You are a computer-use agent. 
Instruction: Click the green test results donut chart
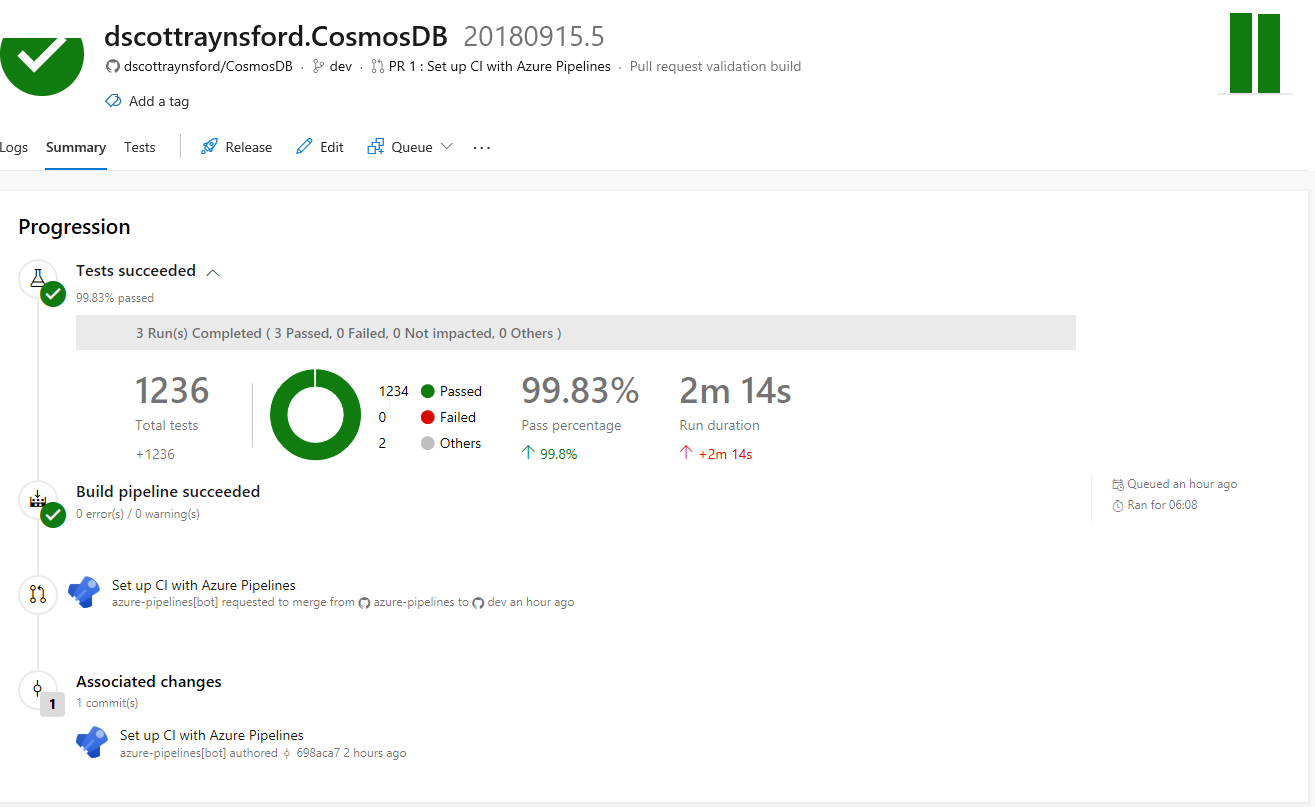click(x=316, y=414)
